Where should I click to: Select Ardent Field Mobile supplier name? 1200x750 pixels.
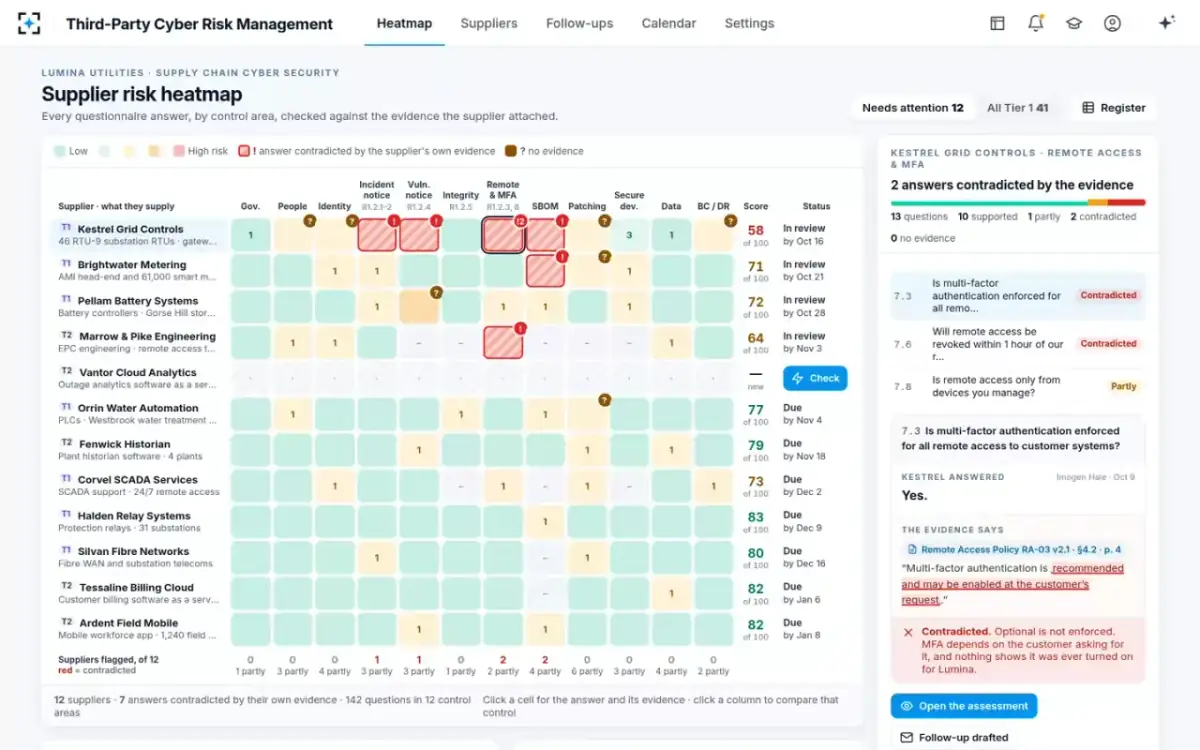coord(128,623)
